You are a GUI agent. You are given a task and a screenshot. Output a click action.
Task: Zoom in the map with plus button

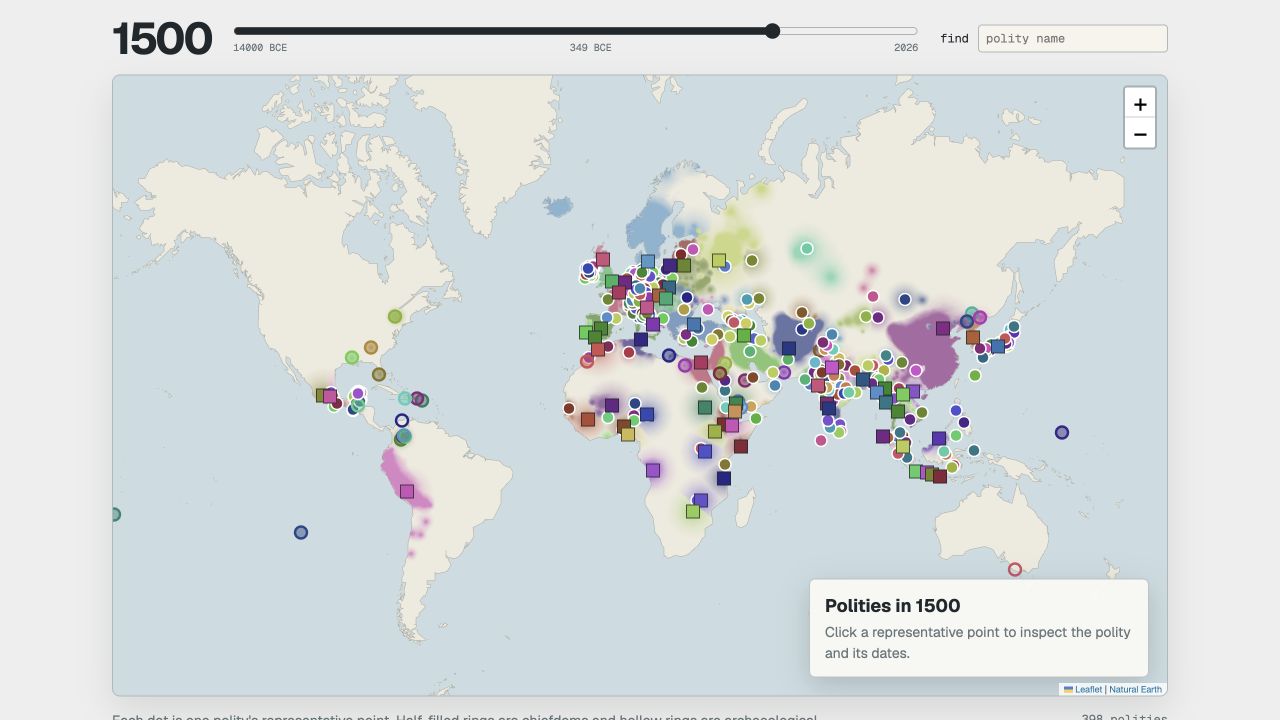(x=1140, y=103)
